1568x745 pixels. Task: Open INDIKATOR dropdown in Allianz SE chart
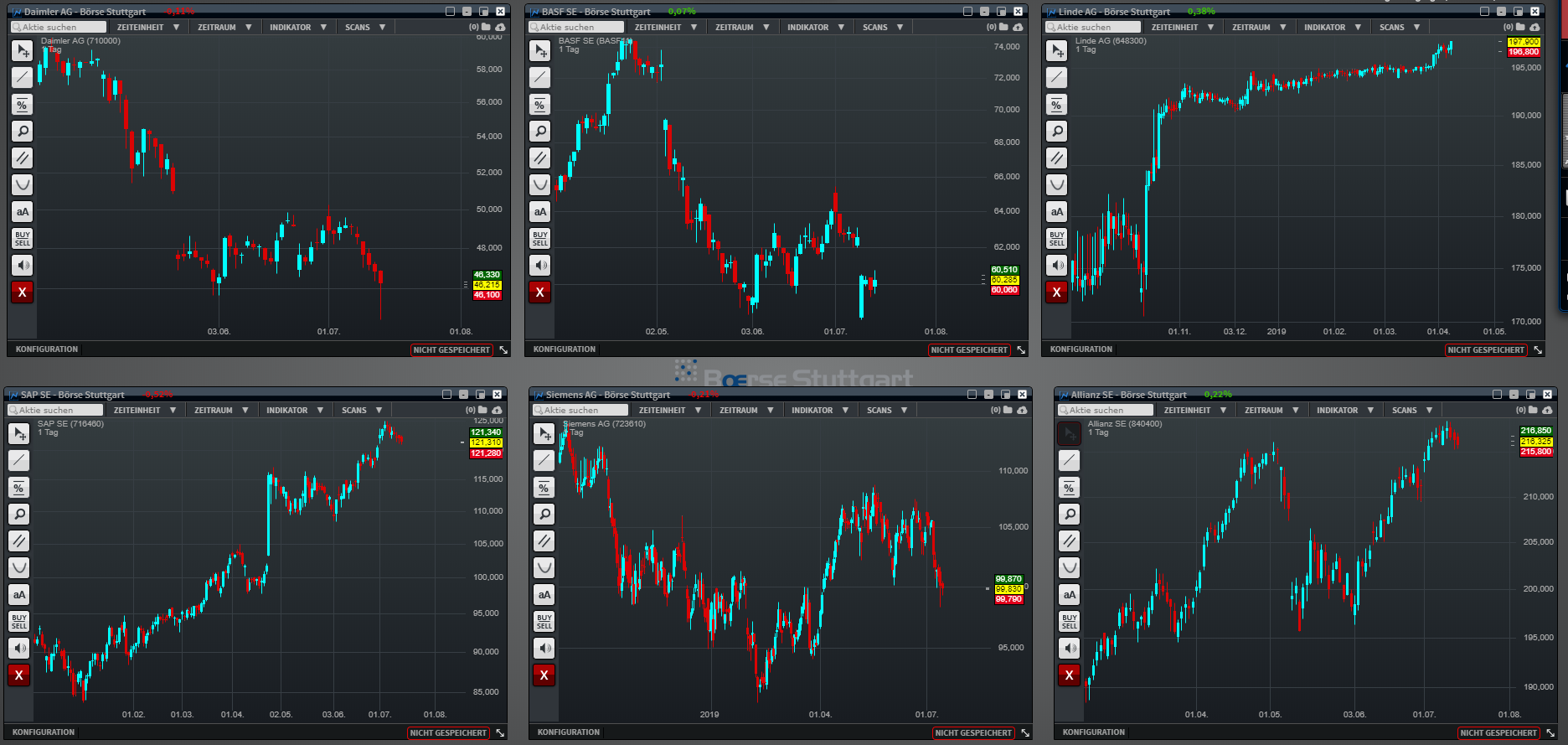point(1344,410)
